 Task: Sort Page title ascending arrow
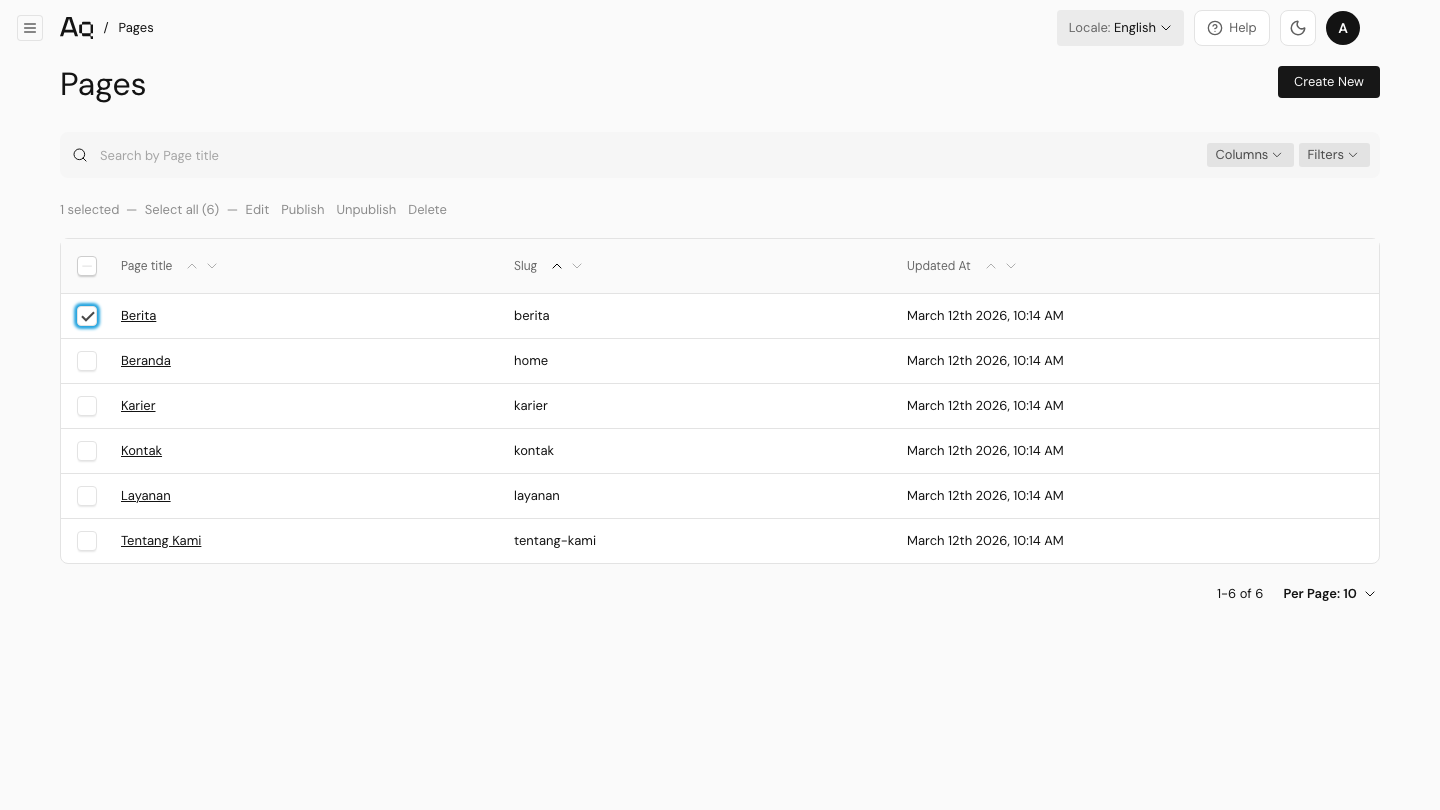pyautogui.click(x=192, y=266)
